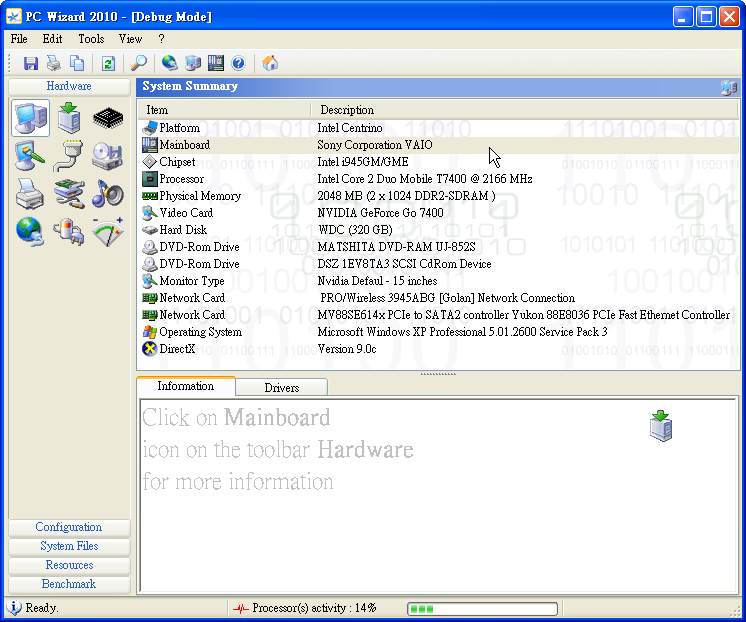Select the Devices cards icon in sidebar

coord(69,194)
